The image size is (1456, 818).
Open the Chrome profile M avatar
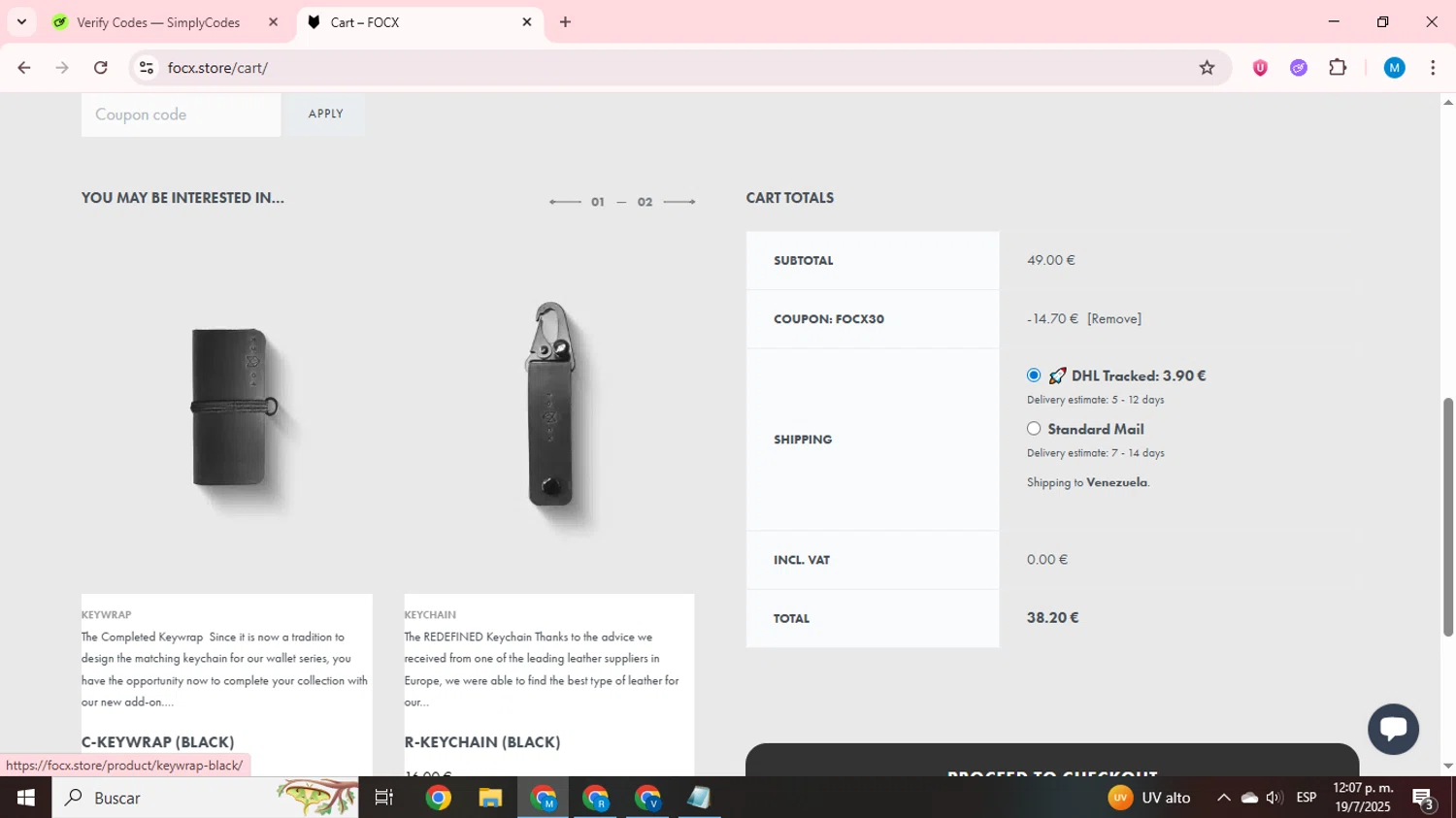pos(1395,68)
